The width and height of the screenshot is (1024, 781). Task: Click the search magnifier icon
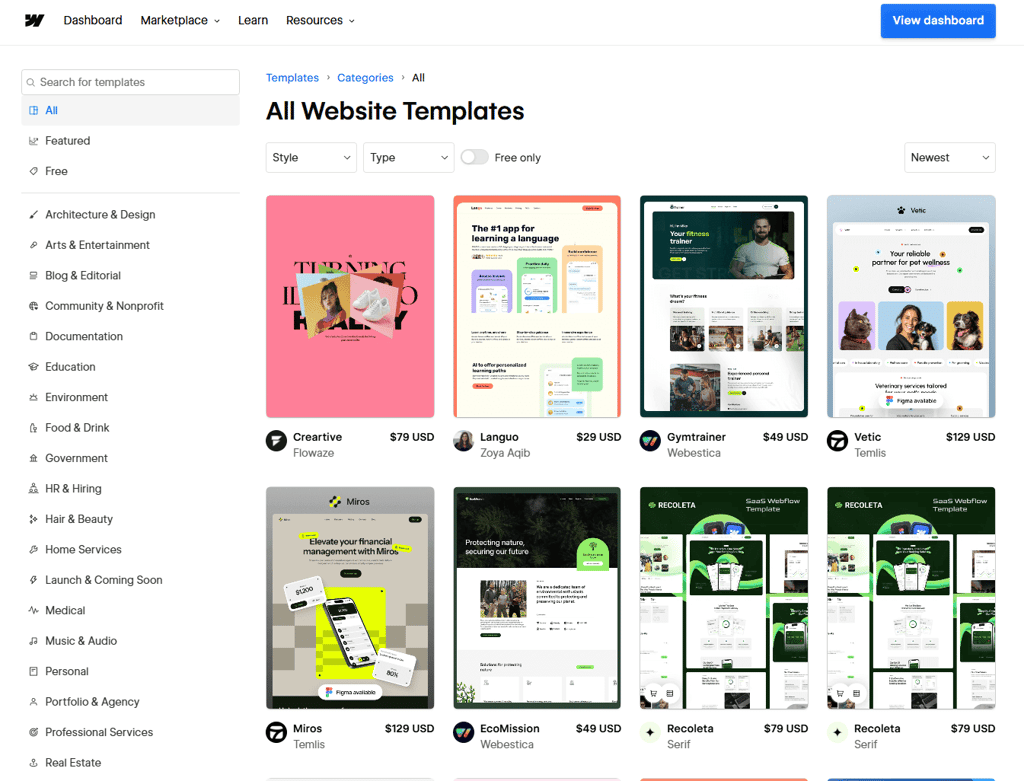pos(31,82)
